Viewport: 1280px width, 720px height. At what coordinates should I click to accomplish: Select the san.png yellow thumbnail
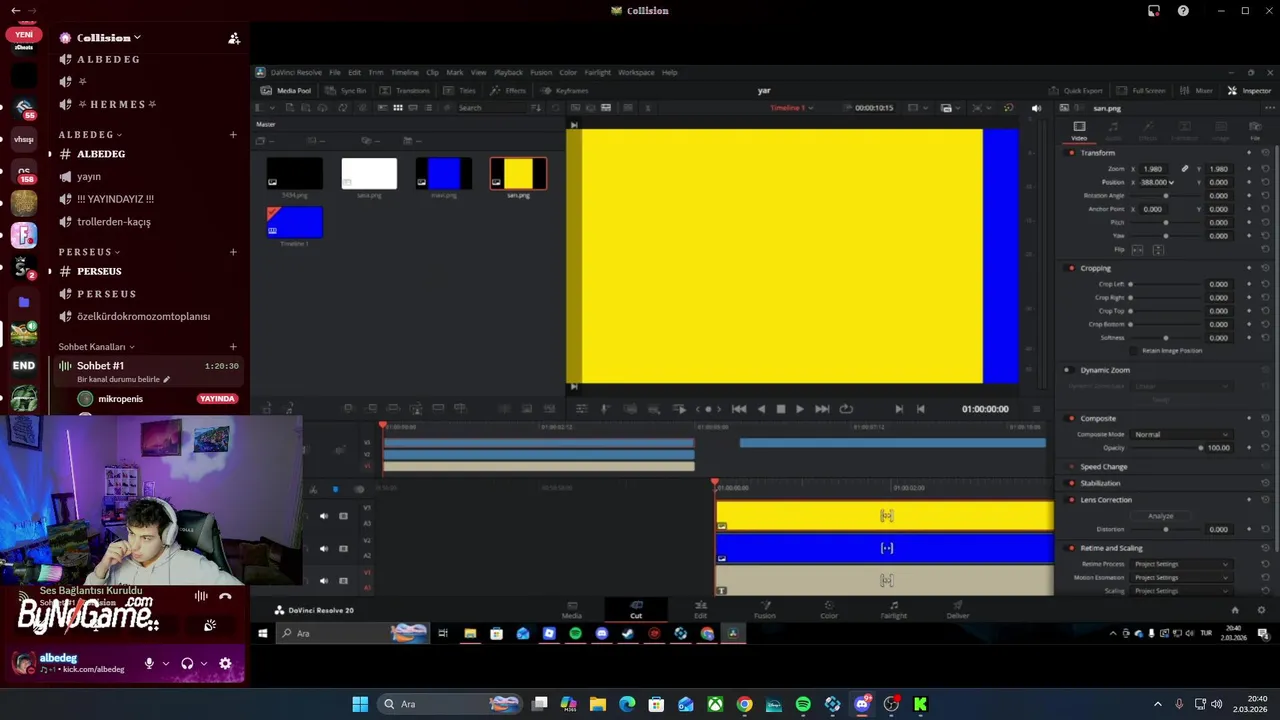[x=518, y=174]
